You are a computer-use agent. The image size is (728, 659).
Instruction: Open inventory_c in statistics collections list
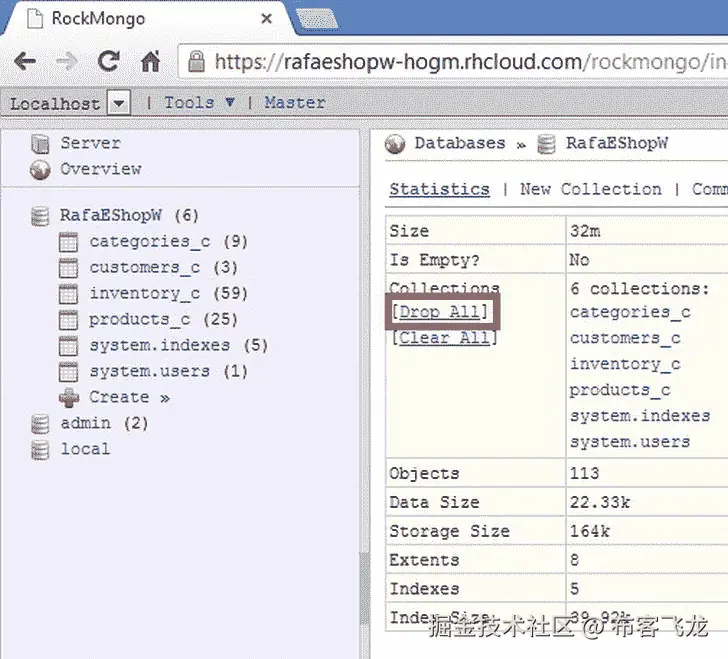(x=625, y=365)
